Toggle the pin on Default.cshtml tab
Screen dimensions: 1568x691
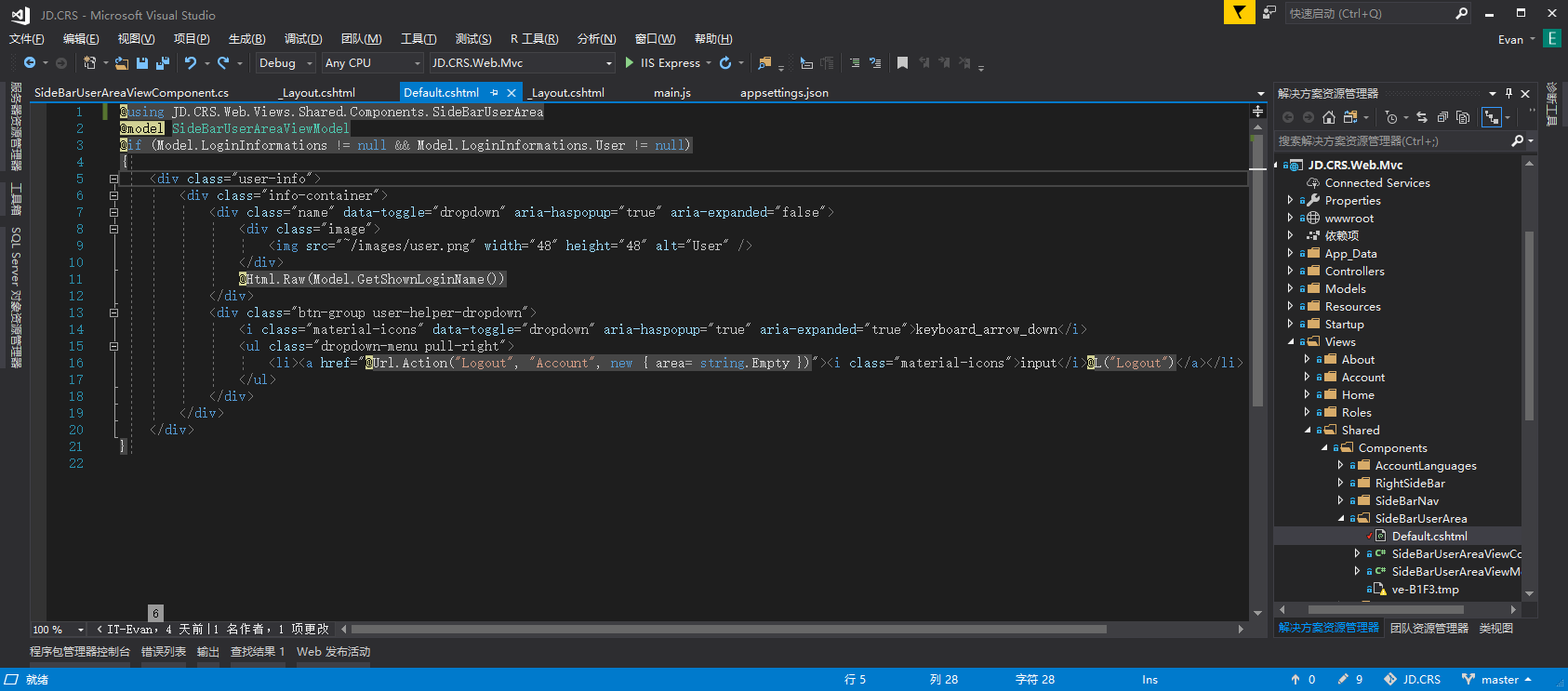[x=494, y=93]
